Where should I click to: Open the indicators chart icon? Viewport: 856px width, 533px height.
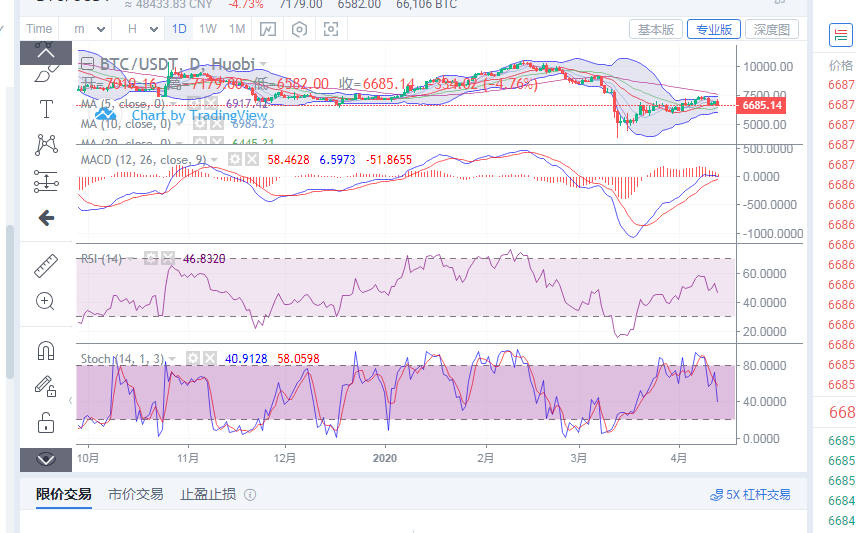(x=268, y=29)
